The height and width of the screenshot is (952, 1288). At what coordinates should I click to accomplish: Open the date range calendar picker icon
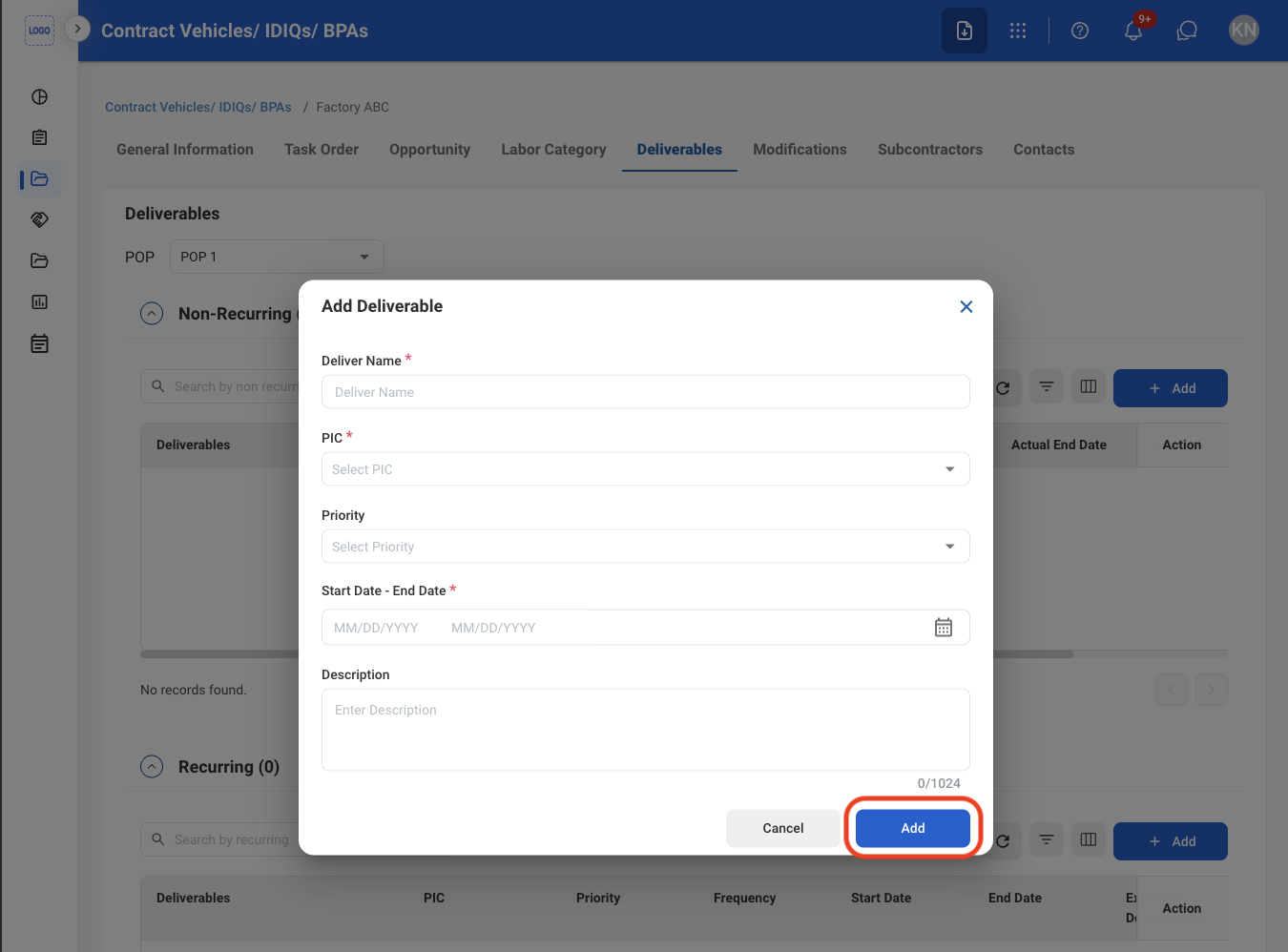(x=944, y=627)
